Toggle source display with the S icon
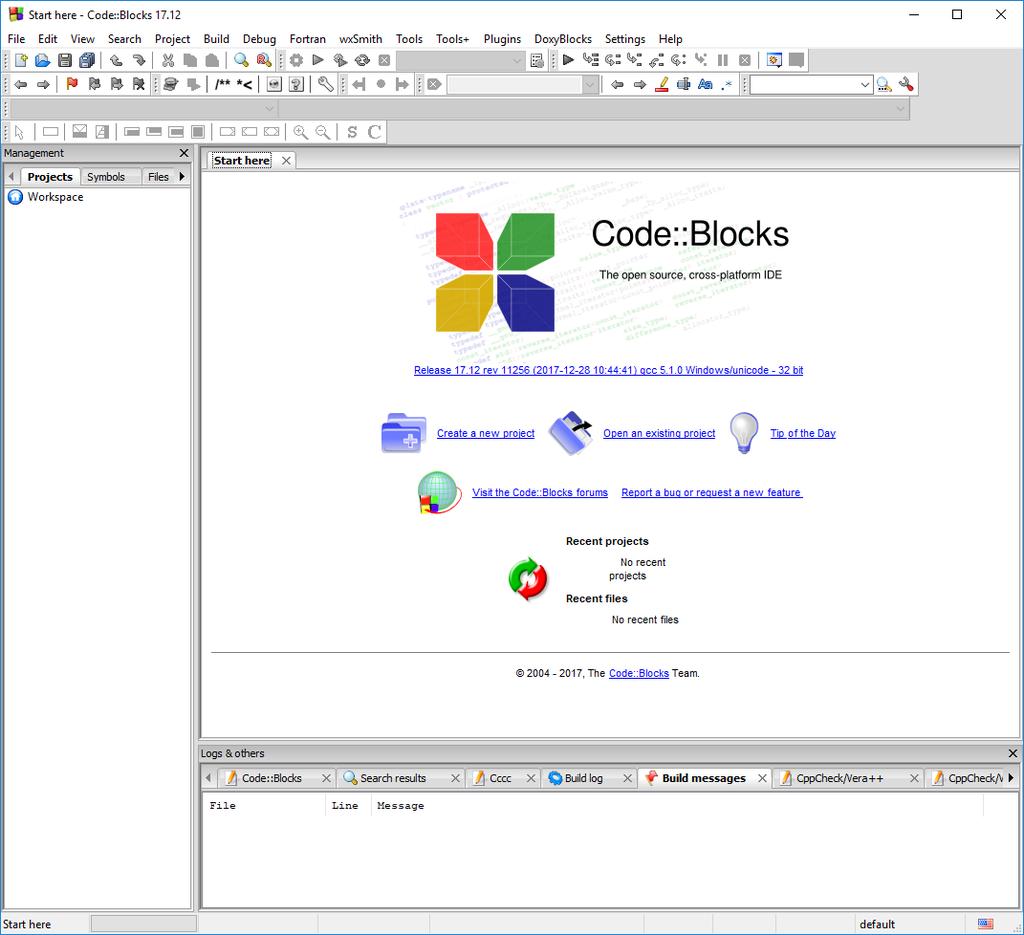The image size is (1024, 935). click(352, 132)
